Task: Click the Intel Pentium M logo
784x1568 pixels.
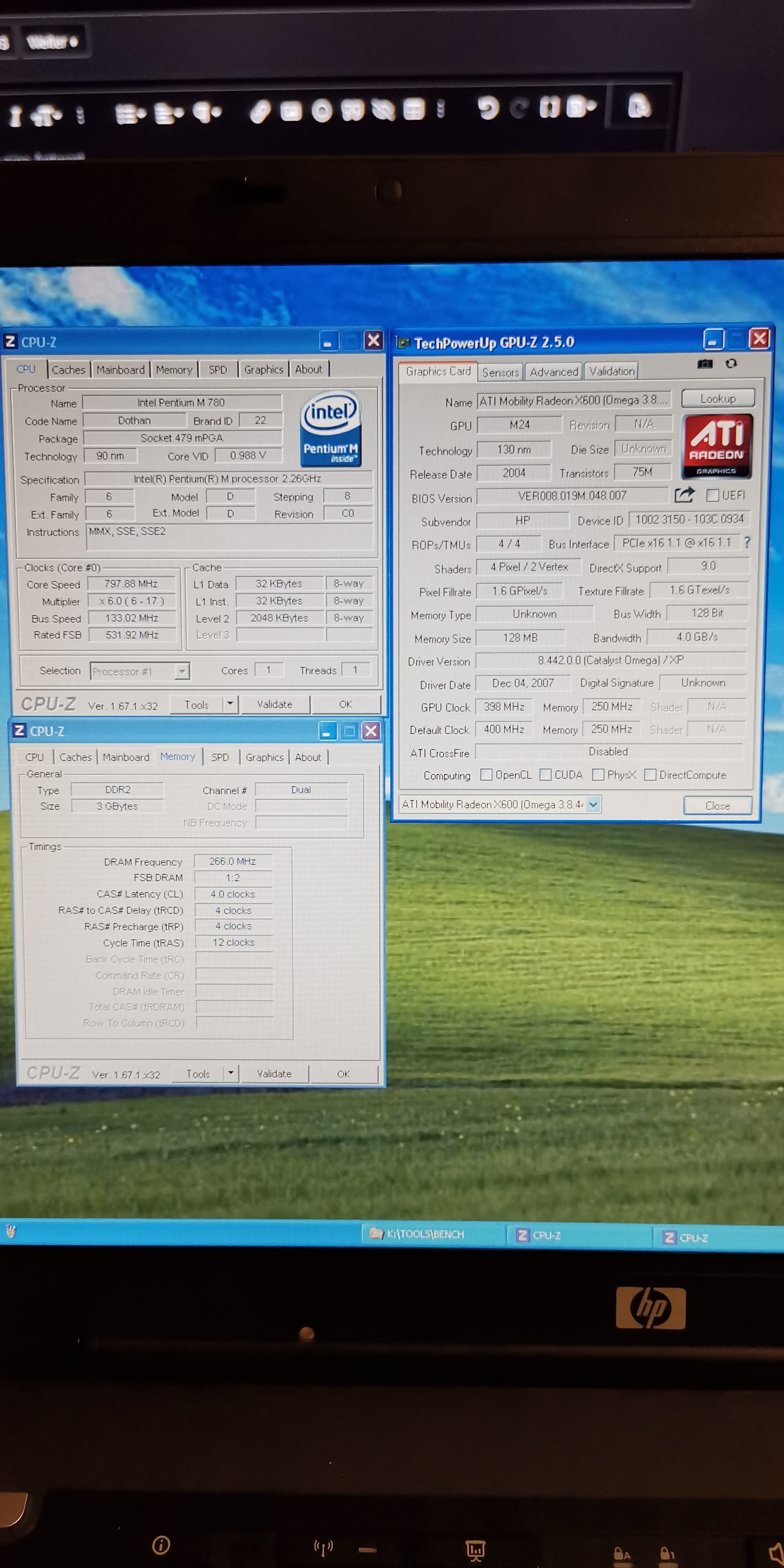Action: coord(331,429)
